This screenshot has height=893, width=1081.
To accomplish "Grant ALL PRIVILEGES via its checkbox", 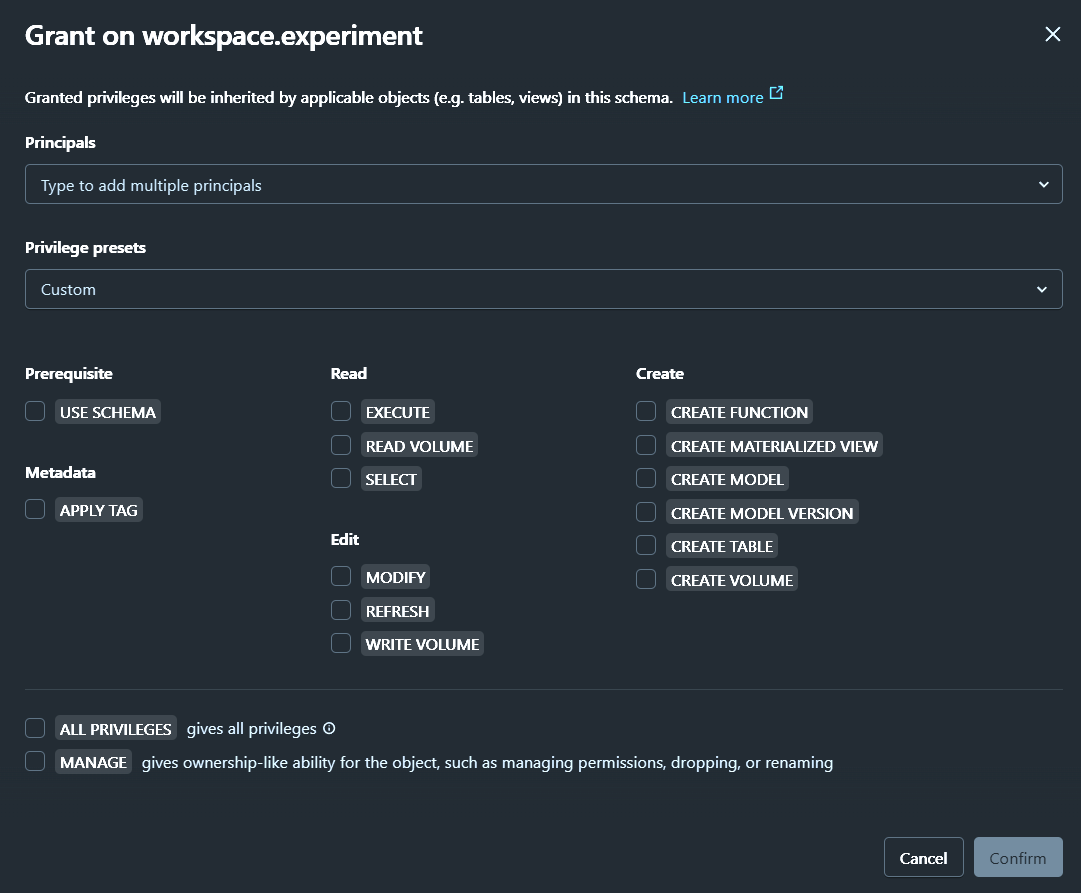I will [36, 729].
